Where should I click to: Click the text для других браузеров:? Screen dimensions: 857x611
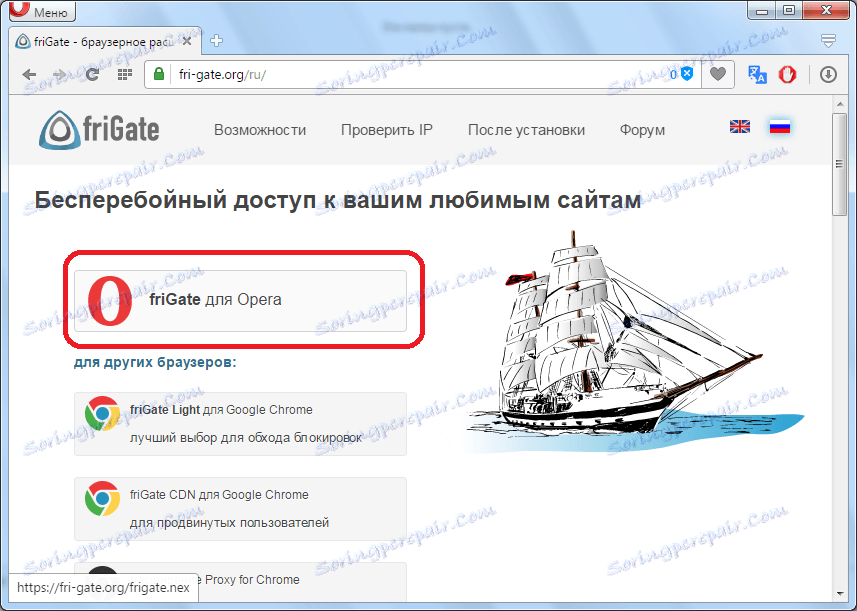155,362
